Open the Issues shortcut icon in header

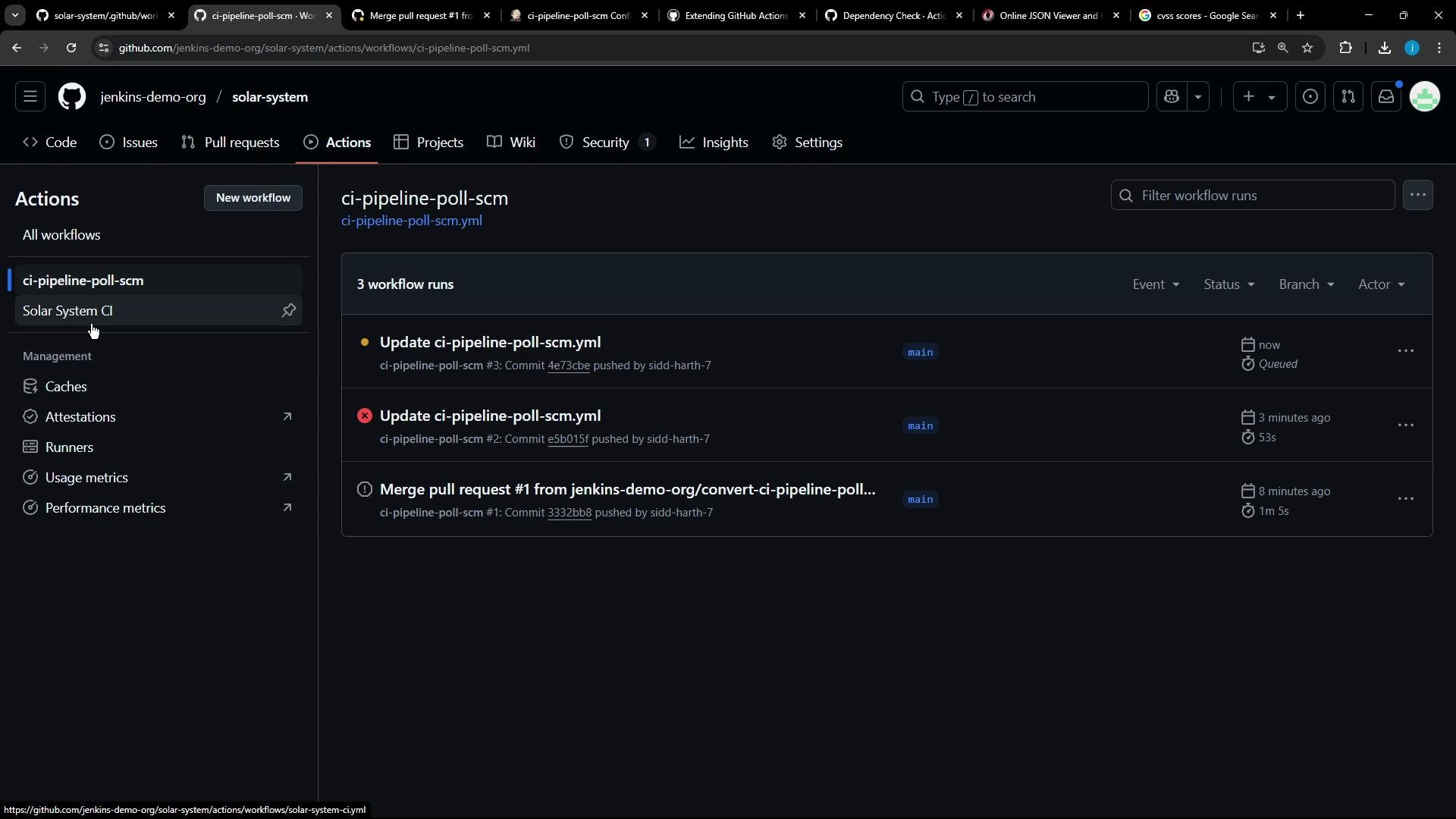(x=1310, y=97)
